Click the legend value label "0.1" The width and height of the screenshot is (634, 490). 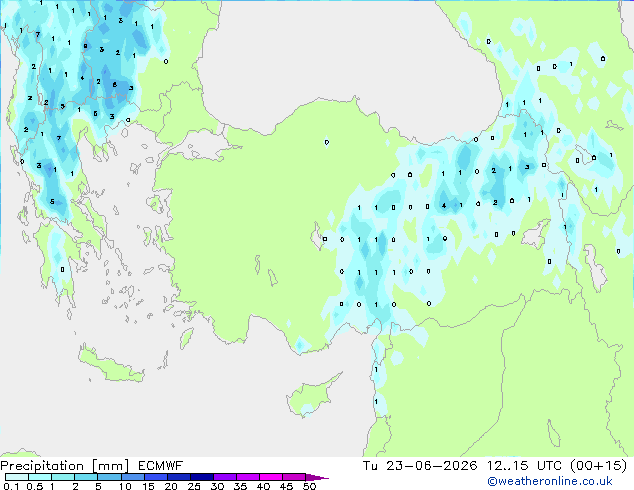click(11, 486)
